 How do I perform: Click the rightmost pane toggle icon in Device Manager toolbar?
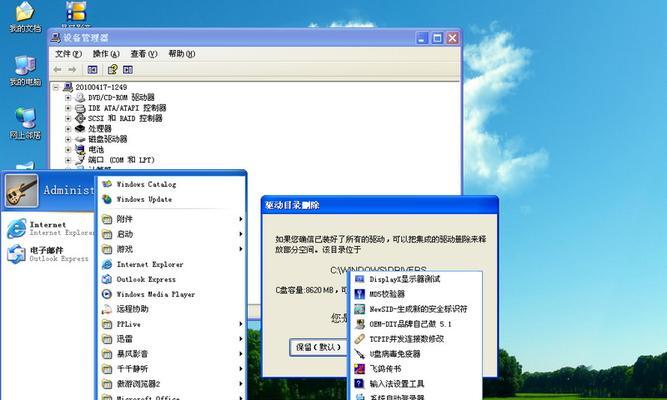(x=128, y=69)
